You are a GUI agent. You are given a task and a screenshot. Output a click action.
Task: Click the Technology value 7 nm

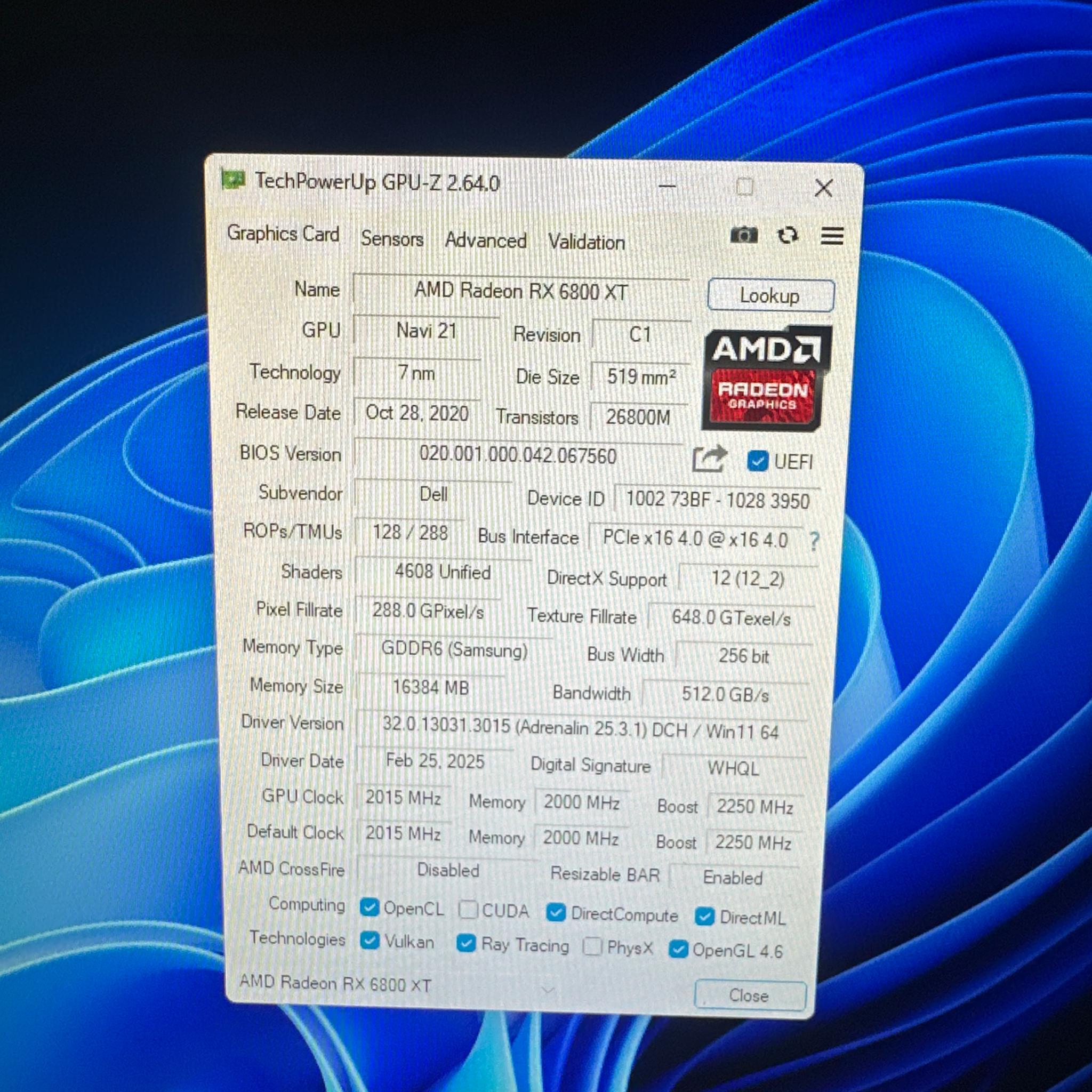[x=417, y=373]
